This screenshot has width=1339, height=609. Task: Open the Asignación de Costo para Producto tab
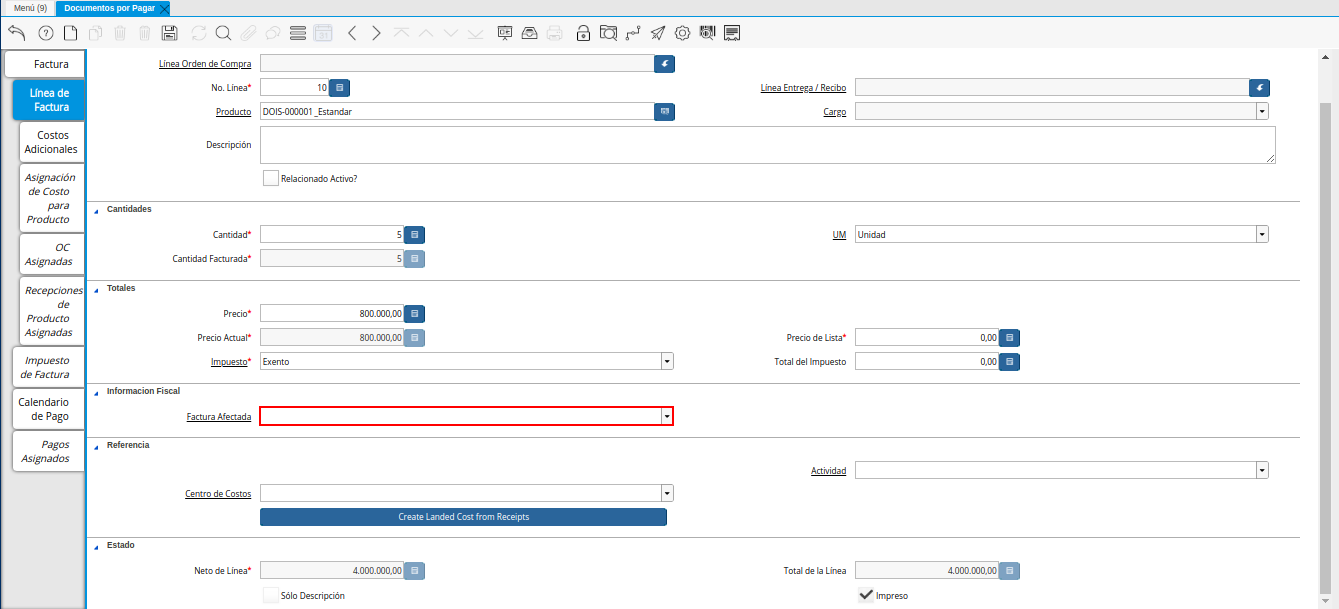(51, 198)
